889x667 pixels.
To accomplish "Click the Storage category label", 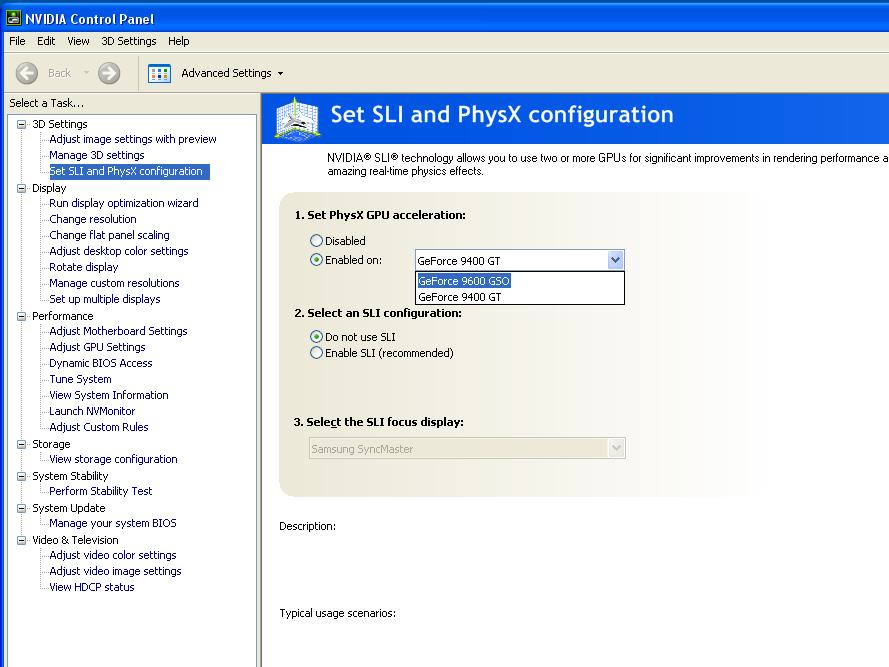I will [x=51, y=444].
